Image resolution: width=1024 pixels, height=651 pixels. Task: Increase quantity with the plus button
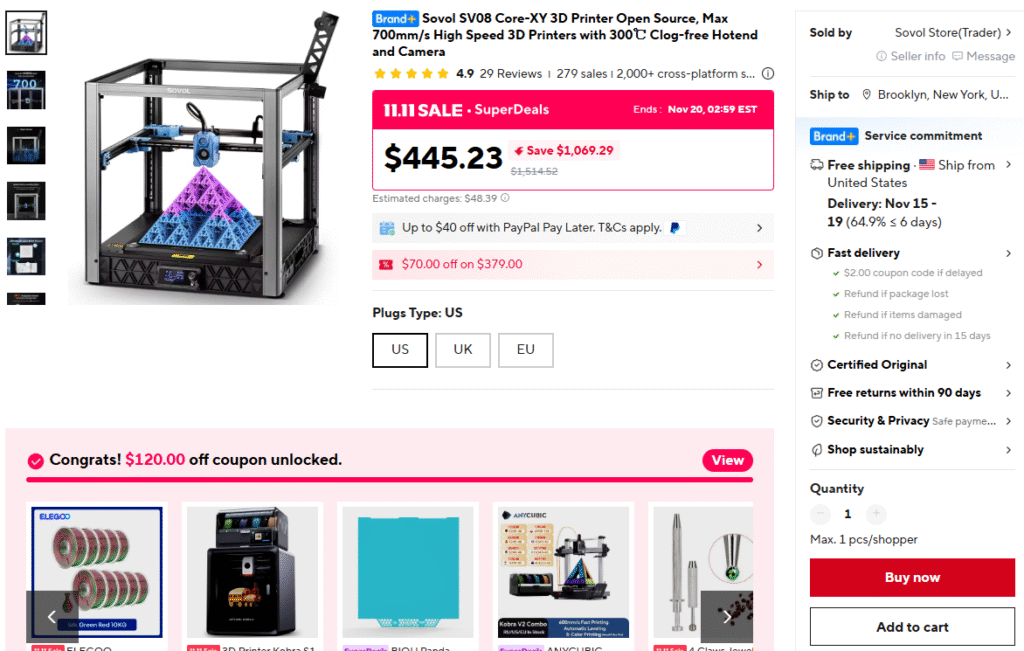[x=876, y=514]
